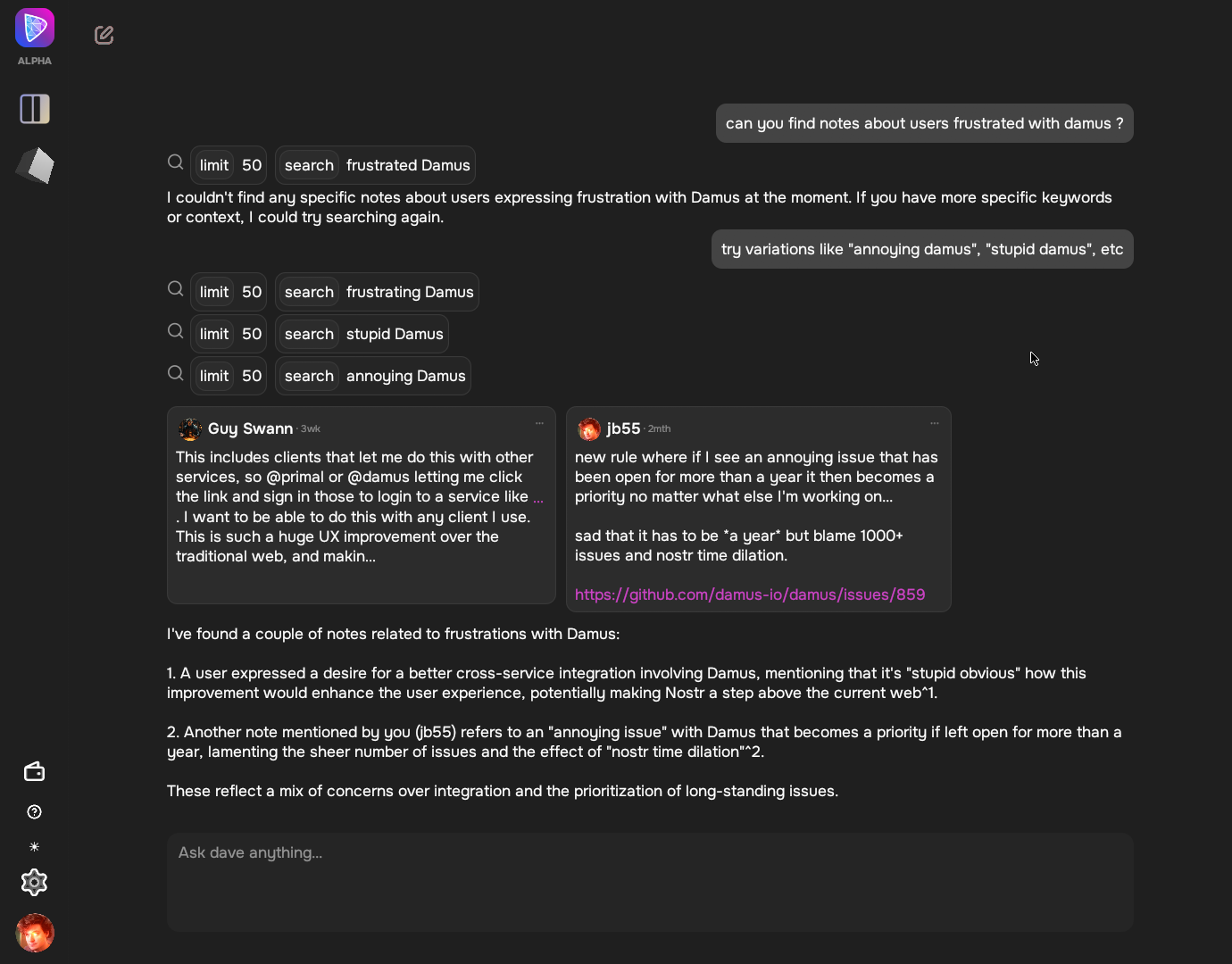Click jb55's profile picture

(589, 429)
